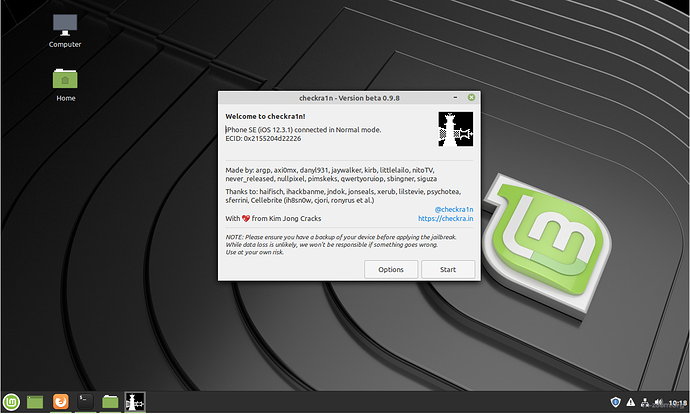Click the 'Welcome to checkra1n!' heading

pyautogui.click(x=265, y=117)
